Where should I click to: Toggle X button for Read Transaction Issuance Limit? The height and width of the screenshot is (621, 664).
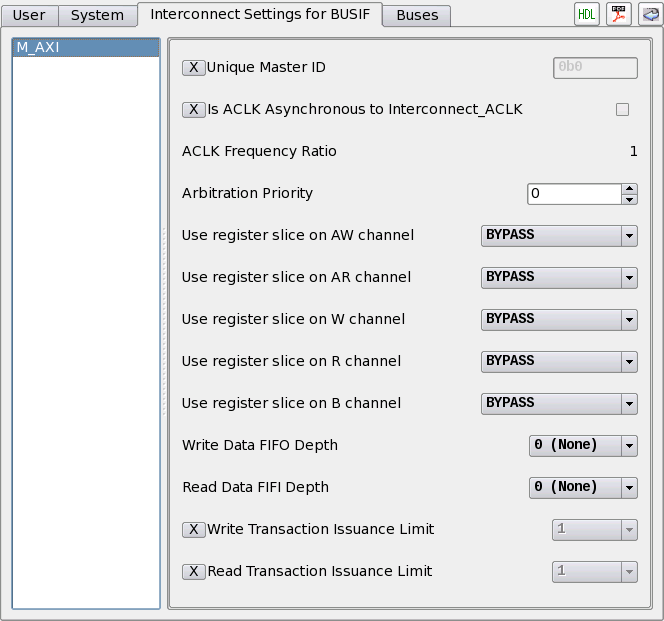(x=194, y=571)
